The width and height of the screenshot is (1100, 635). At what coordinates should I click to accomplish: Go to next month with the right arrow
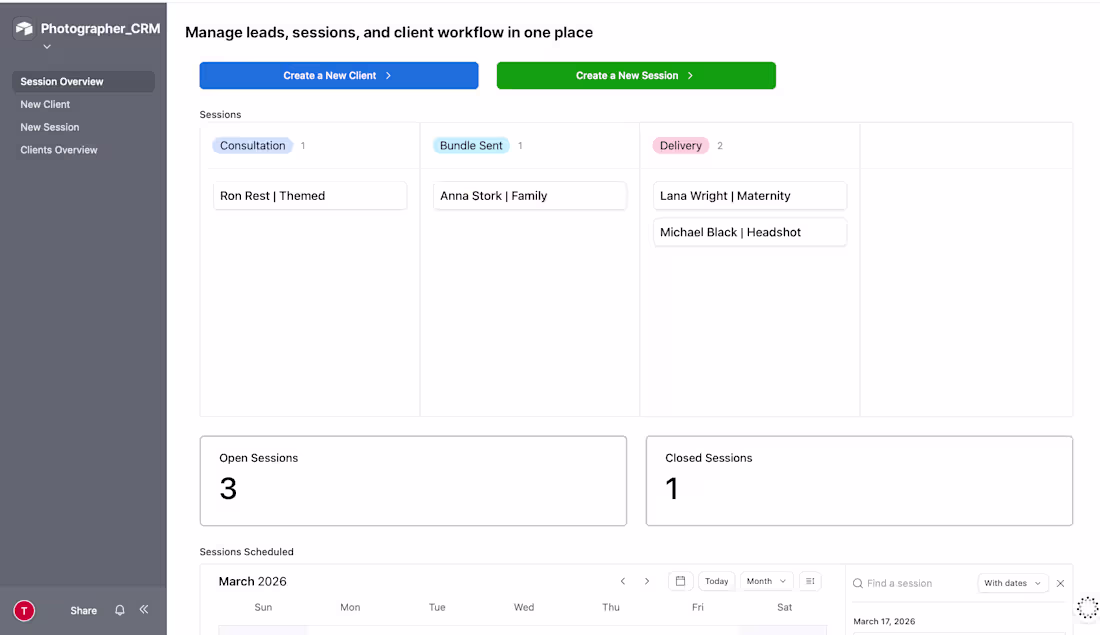tap(647, 581)
